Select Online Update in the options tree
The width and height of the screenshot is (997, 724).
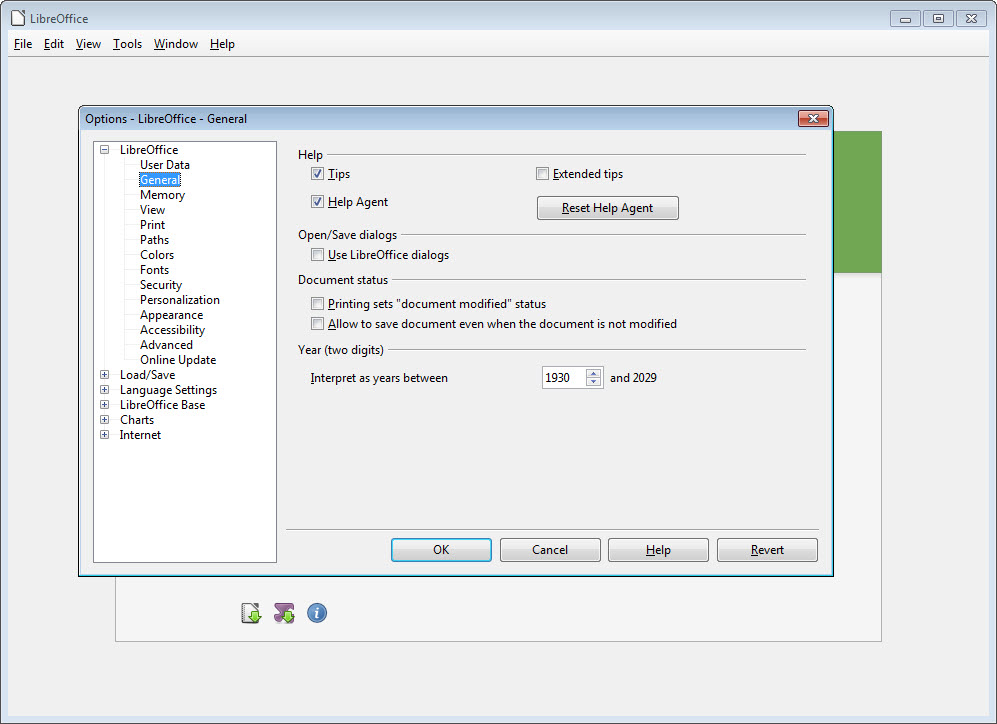(x=178, y=360)
